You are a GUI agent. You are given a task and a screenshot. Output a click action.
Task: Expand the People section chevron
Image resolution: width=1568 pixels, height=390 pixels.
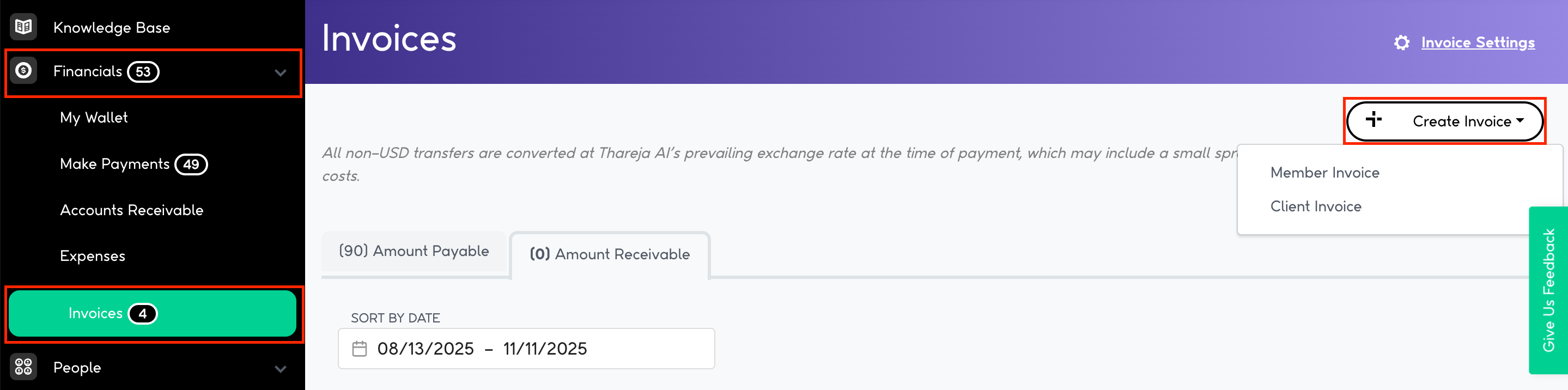click(x=280, y=369)
